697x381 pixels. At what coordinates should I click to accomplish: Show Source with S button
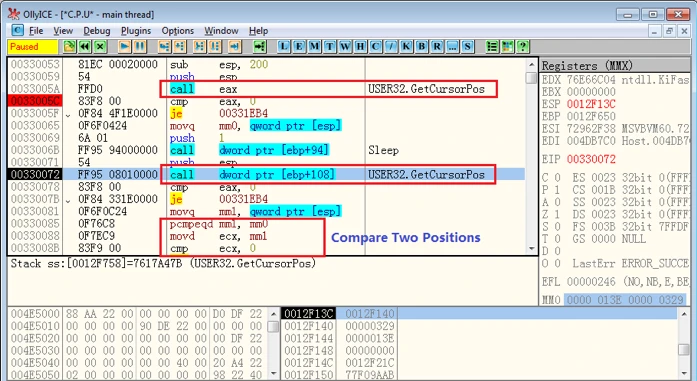point(468,47)
